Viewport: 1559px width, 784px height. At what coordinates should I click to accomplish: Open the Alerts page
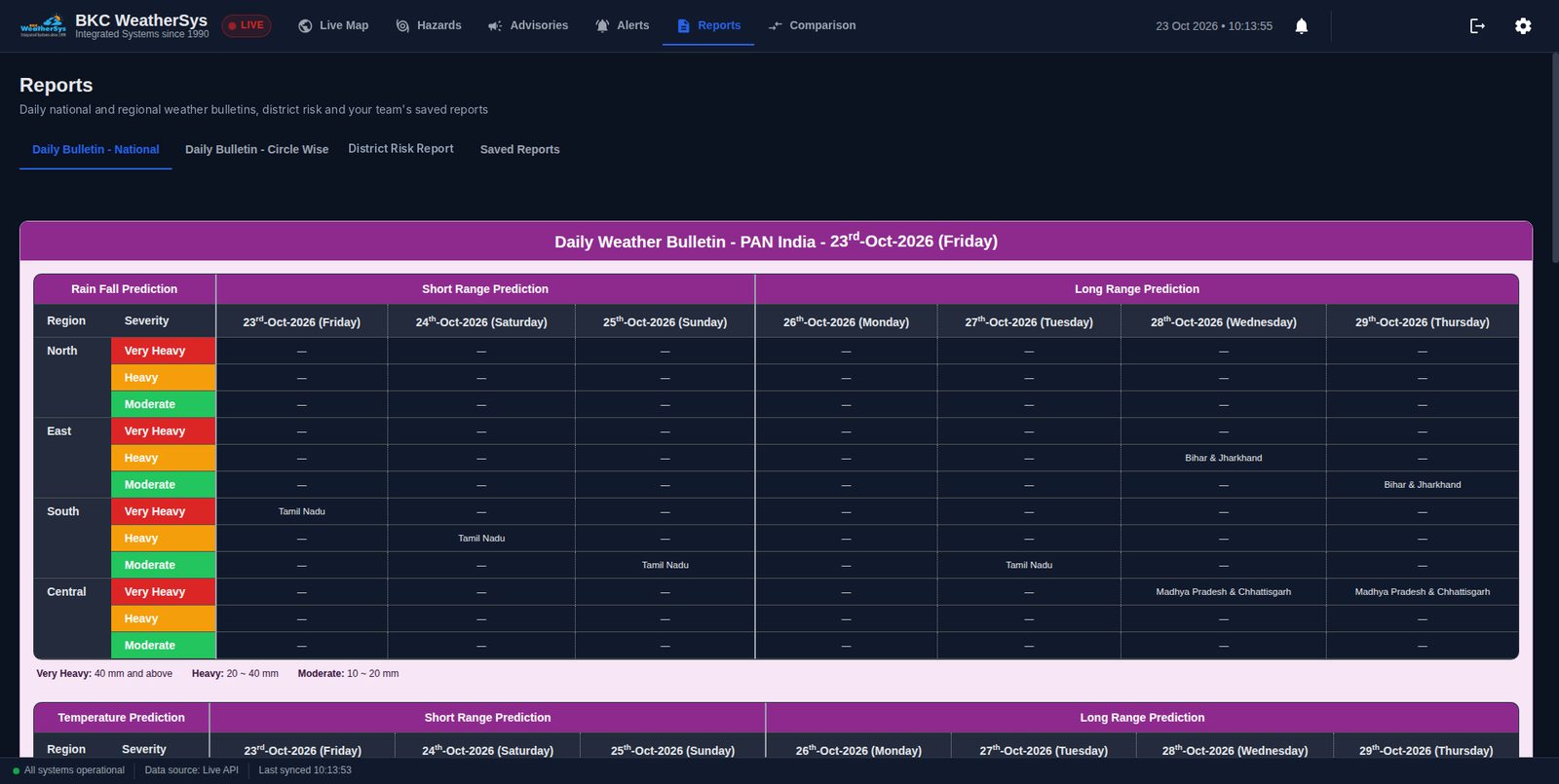pyautogui.click(x=622, y=25)
